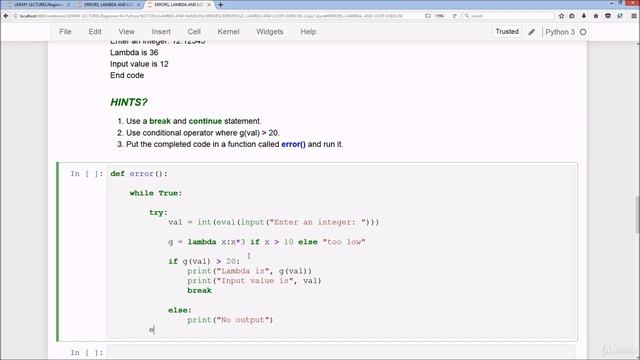Click 'break' in the first hint
The height and width of the screenshot is (360, 640).
click(x=160, y=121)
